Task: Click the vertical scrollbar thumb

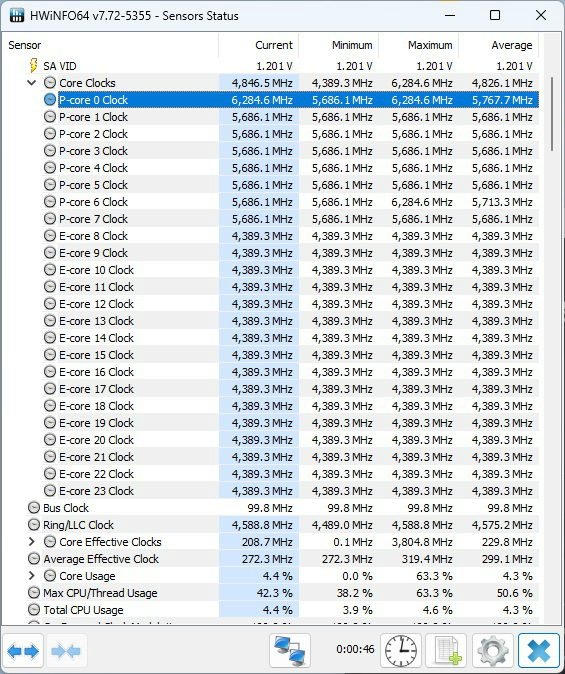Action: click(552, 113)
